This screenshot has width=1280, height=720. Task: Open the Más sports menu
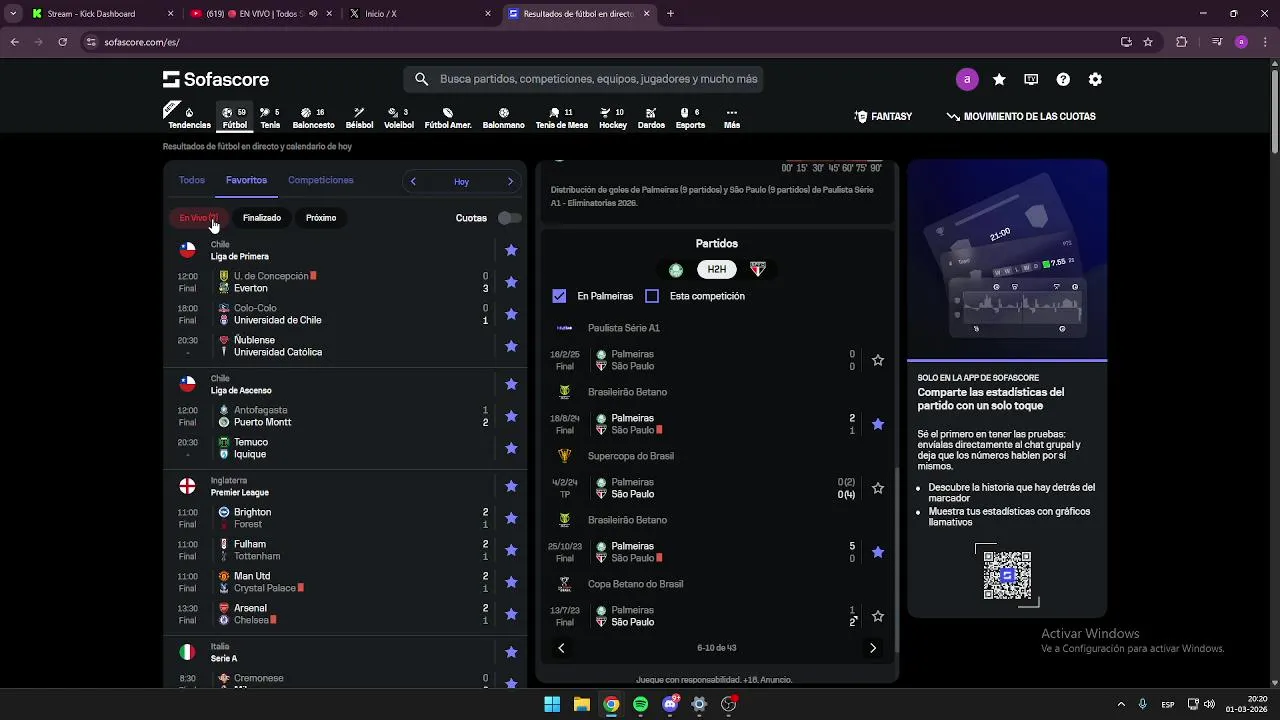click(x=732, y=118)
